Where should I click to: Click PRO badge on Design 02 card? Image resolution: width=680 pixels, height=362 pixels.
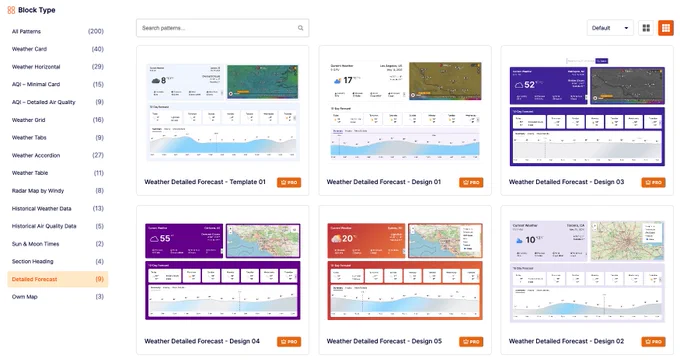(653, 342)
